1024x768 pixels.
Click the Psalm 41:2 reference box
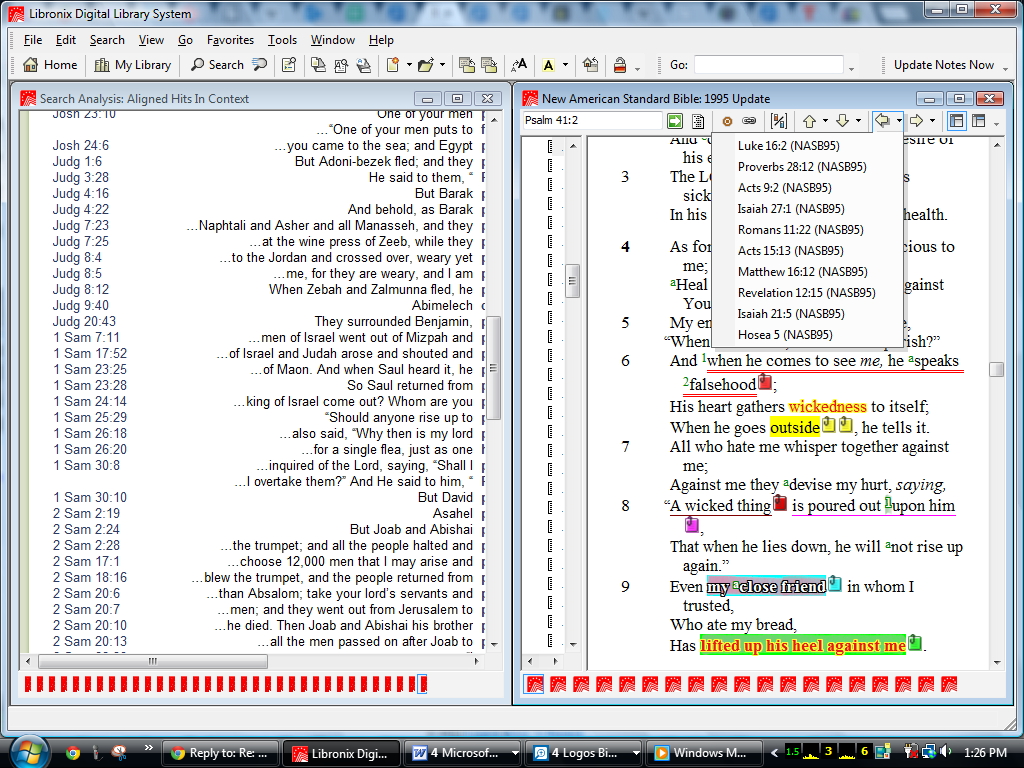[592, 120]
